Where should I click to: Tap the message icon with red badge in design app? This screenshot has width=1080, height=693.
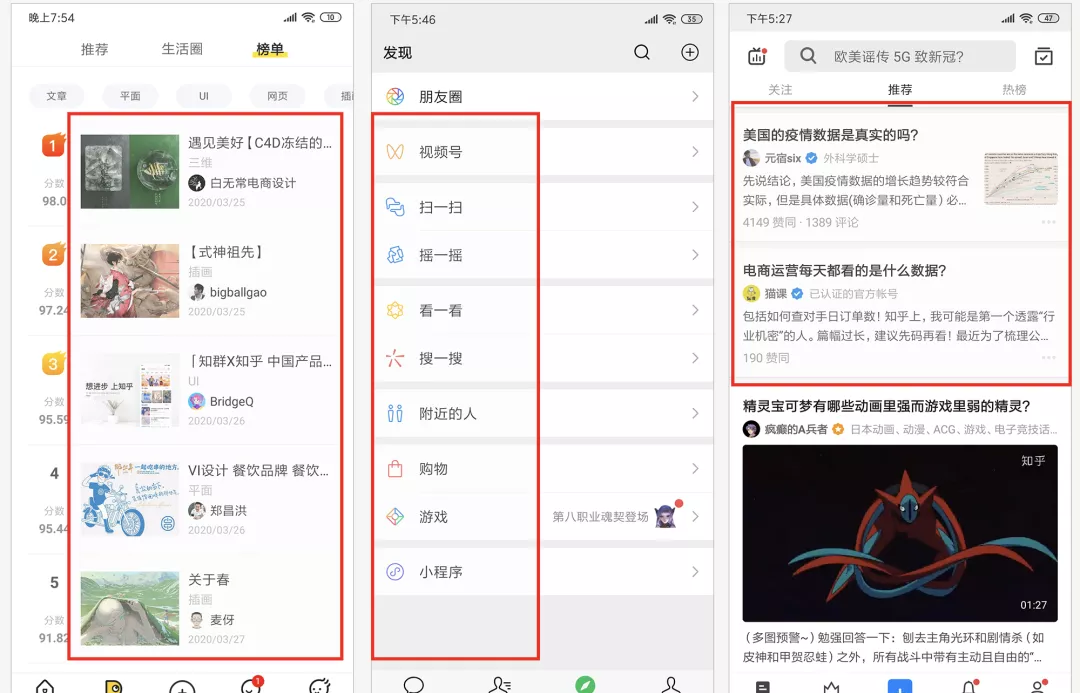pyautogui.click(x=252, y=685)
